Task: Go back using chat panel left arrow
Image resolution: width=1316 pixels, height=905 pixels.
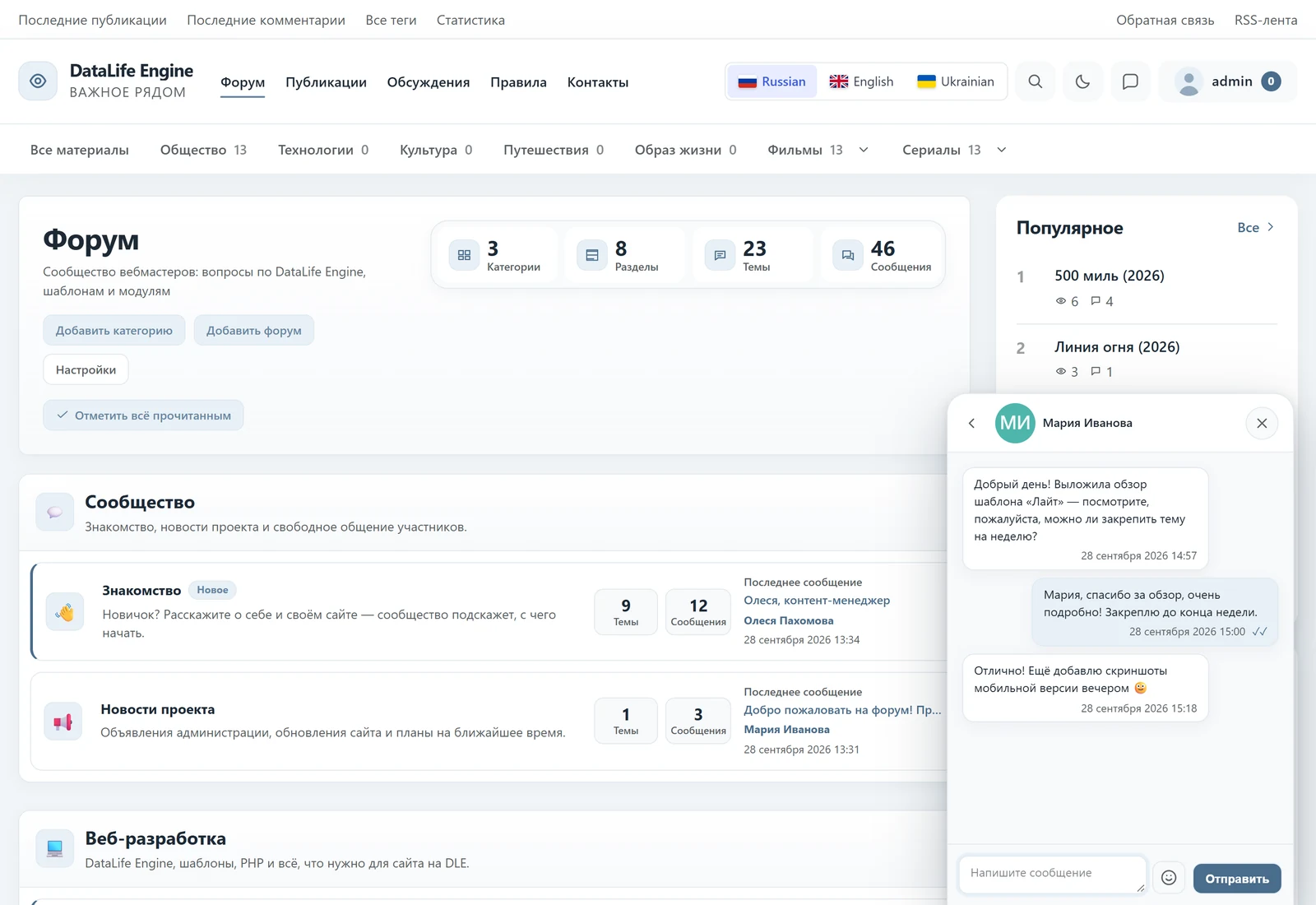Action: click(x=971, y=423)
